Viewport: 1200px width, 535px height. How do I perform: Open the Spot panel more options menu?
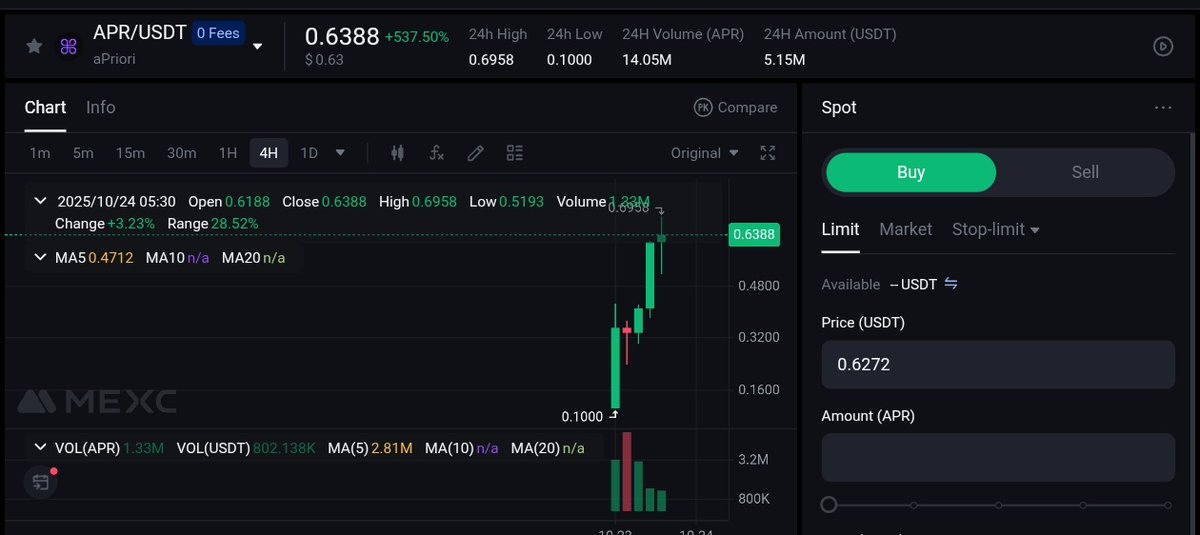pyautogui.click(x=1162, y=107)
